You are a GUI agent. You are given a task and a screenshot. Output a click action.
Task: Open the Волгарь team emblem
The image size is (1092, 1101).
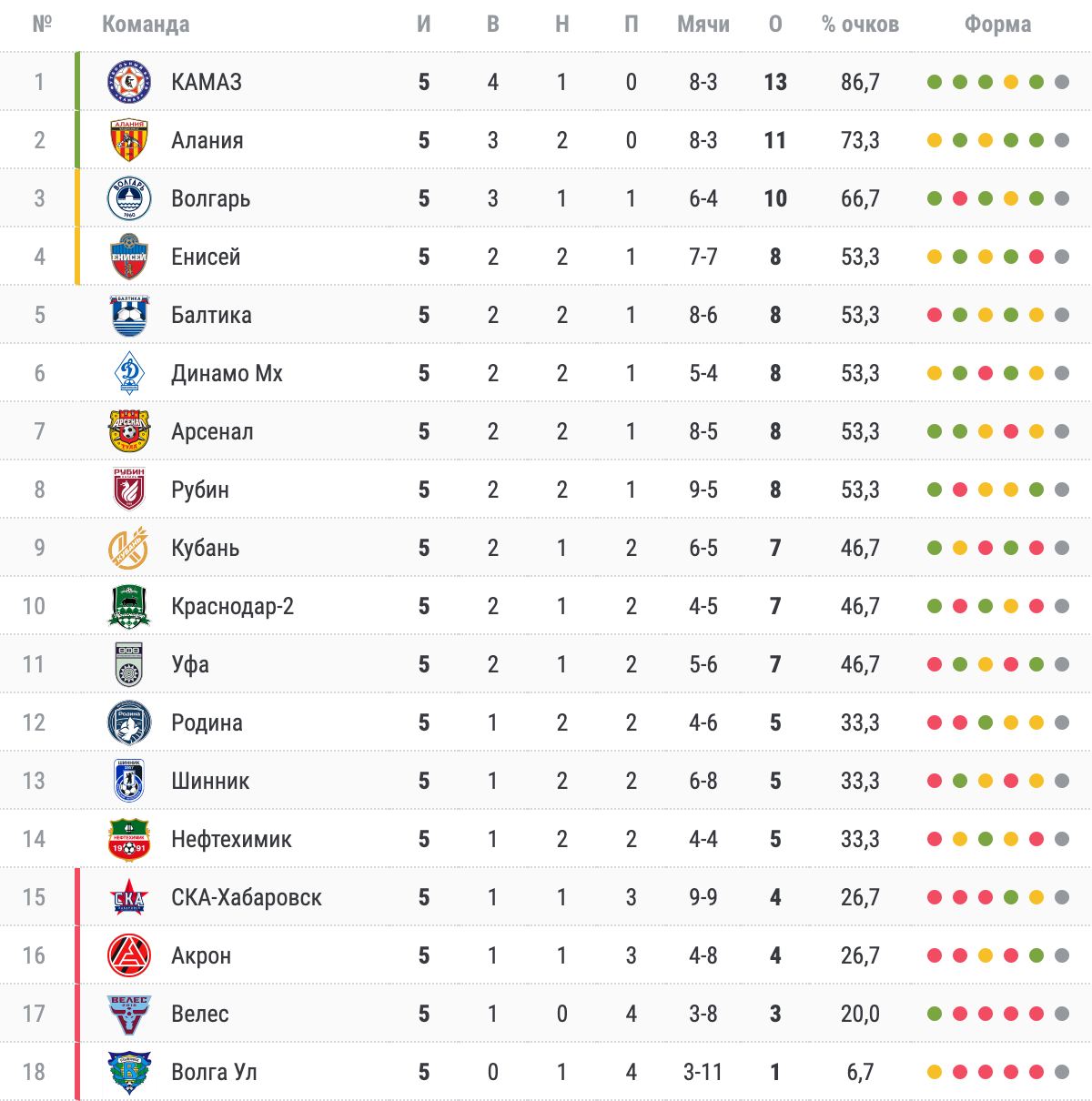(128, 198)
